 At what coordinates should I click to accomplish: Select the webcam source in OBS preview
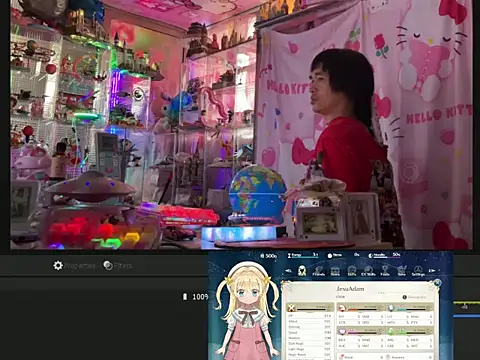click(241, 125)
